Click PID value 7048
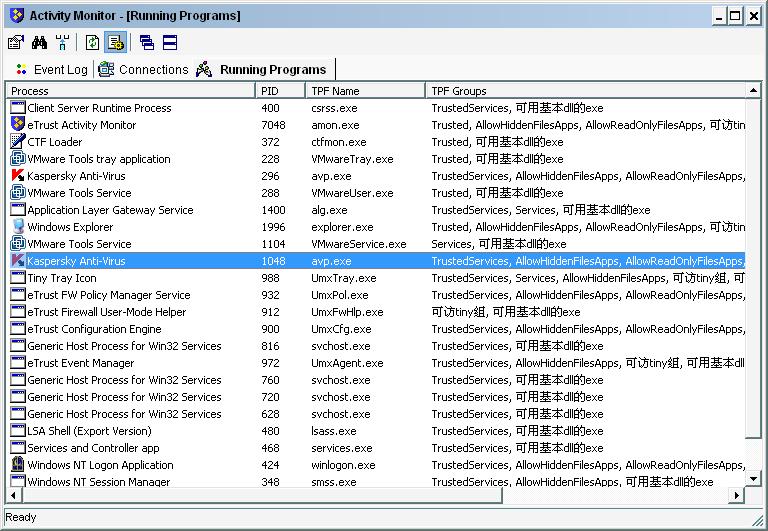This screenshot has width=768, height=531. tap(273, 125)
